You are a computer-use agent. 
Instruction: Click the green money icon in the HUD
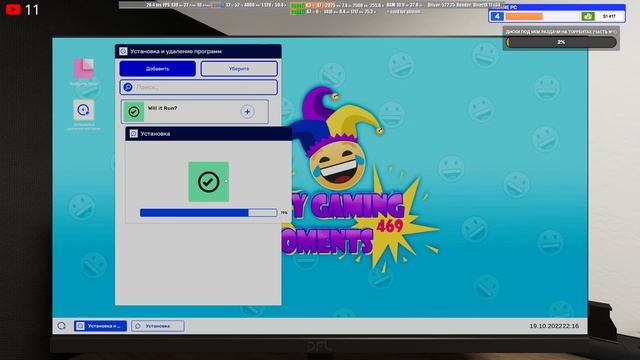coord(588,16)
